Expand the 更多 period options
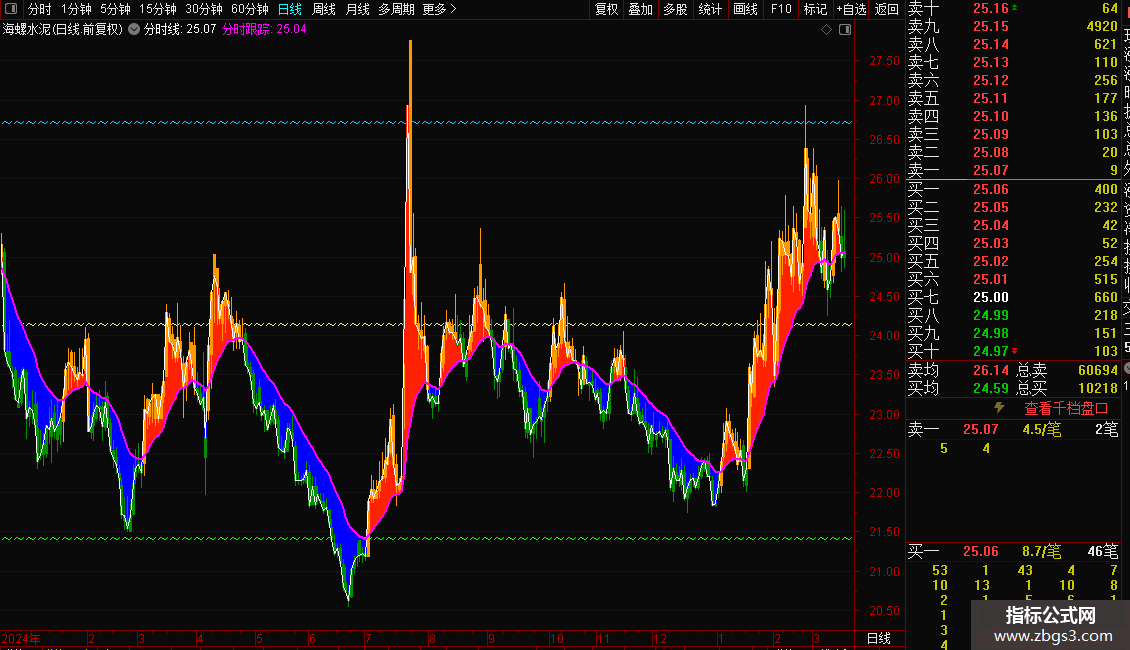Viewport: 1130px width, 650px height. 439,9
